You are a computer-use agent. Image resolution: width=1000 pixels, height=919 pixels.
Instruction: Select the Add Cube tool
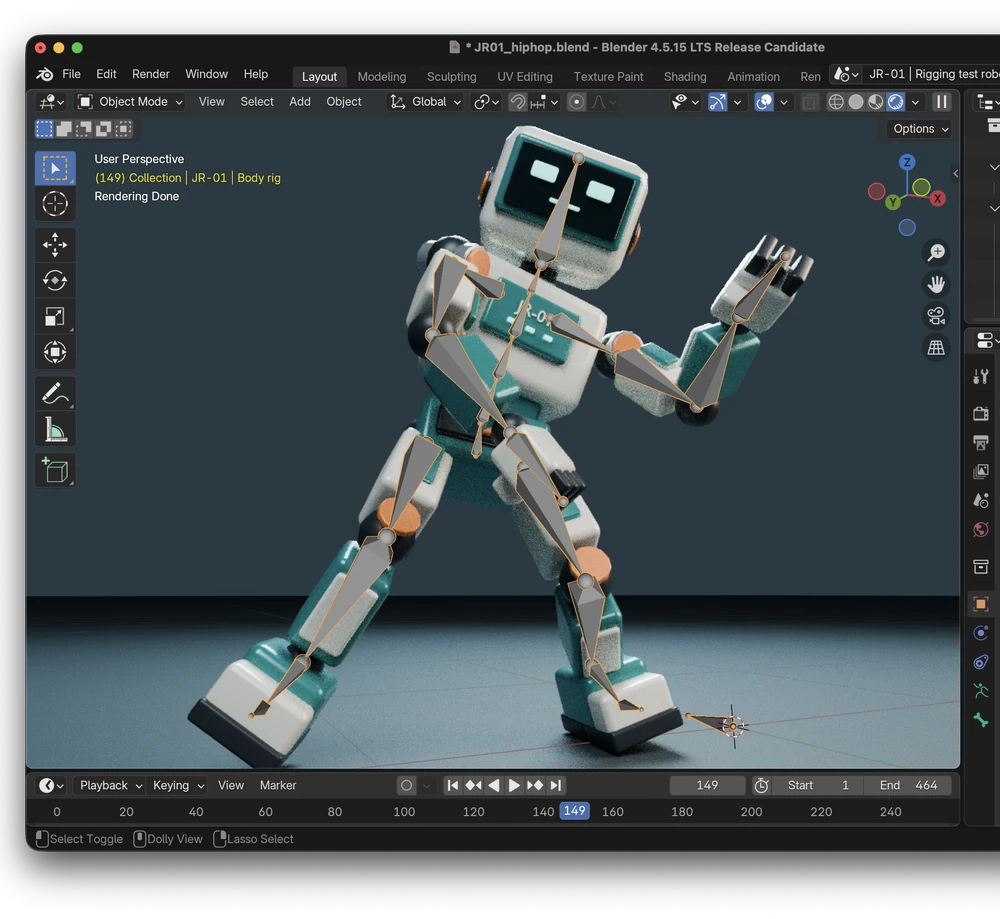pyautogui.click(x=55, y=471)
